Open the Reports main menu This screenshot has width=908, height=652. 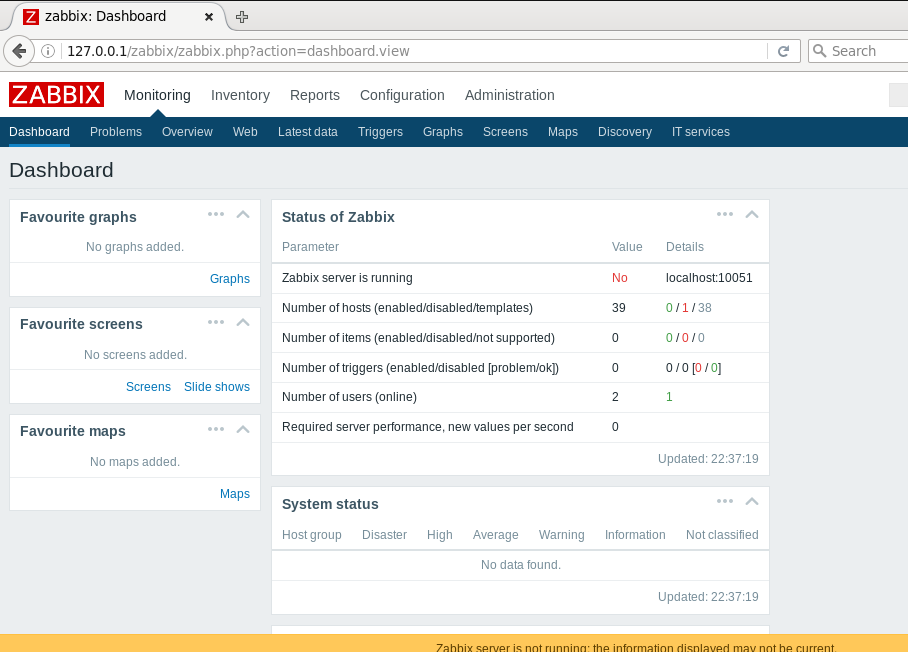(x=315, y=95)
